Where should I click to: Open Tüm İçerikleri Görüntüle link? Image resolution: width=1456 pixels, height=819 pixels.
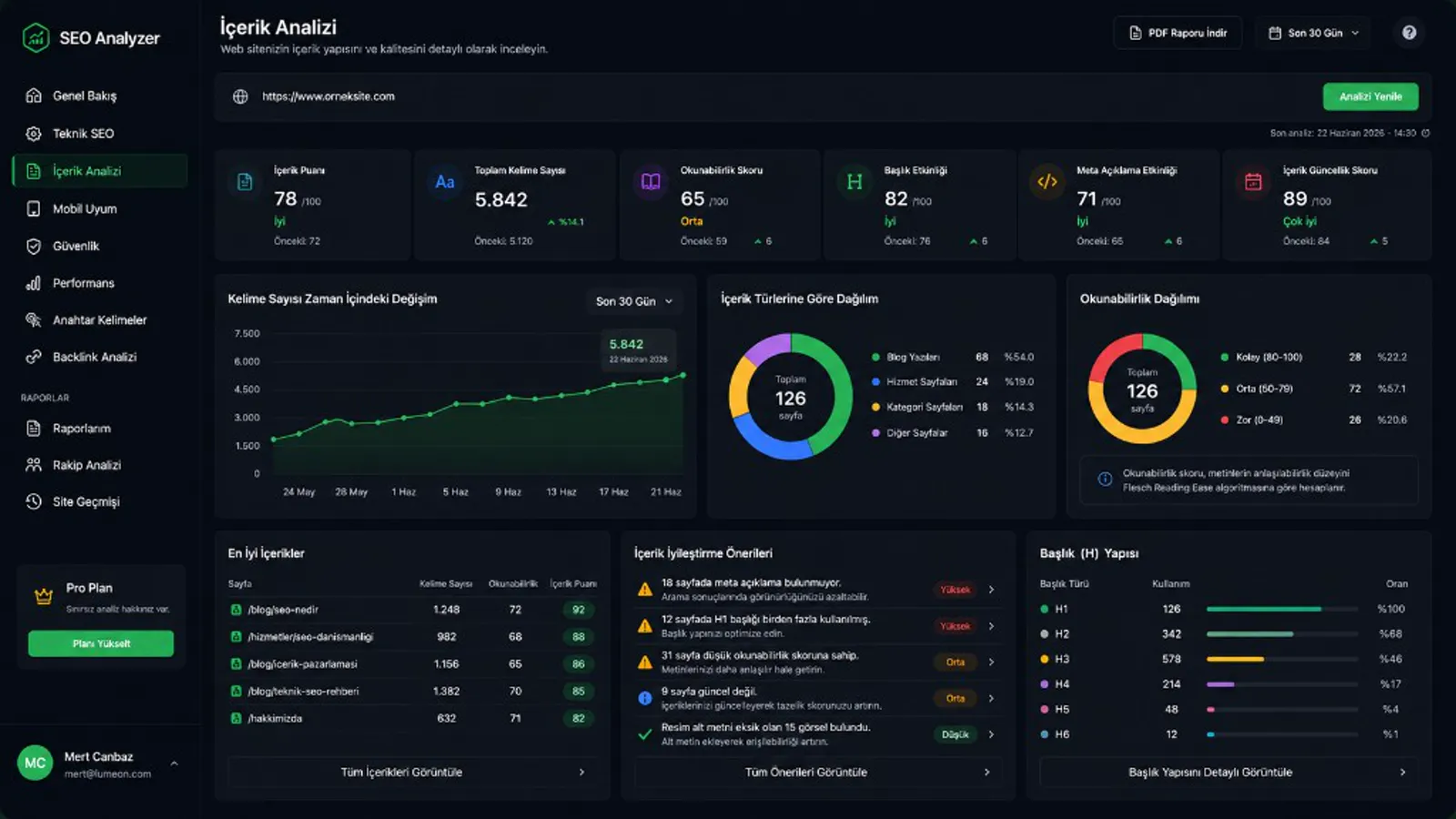[412, 773]
